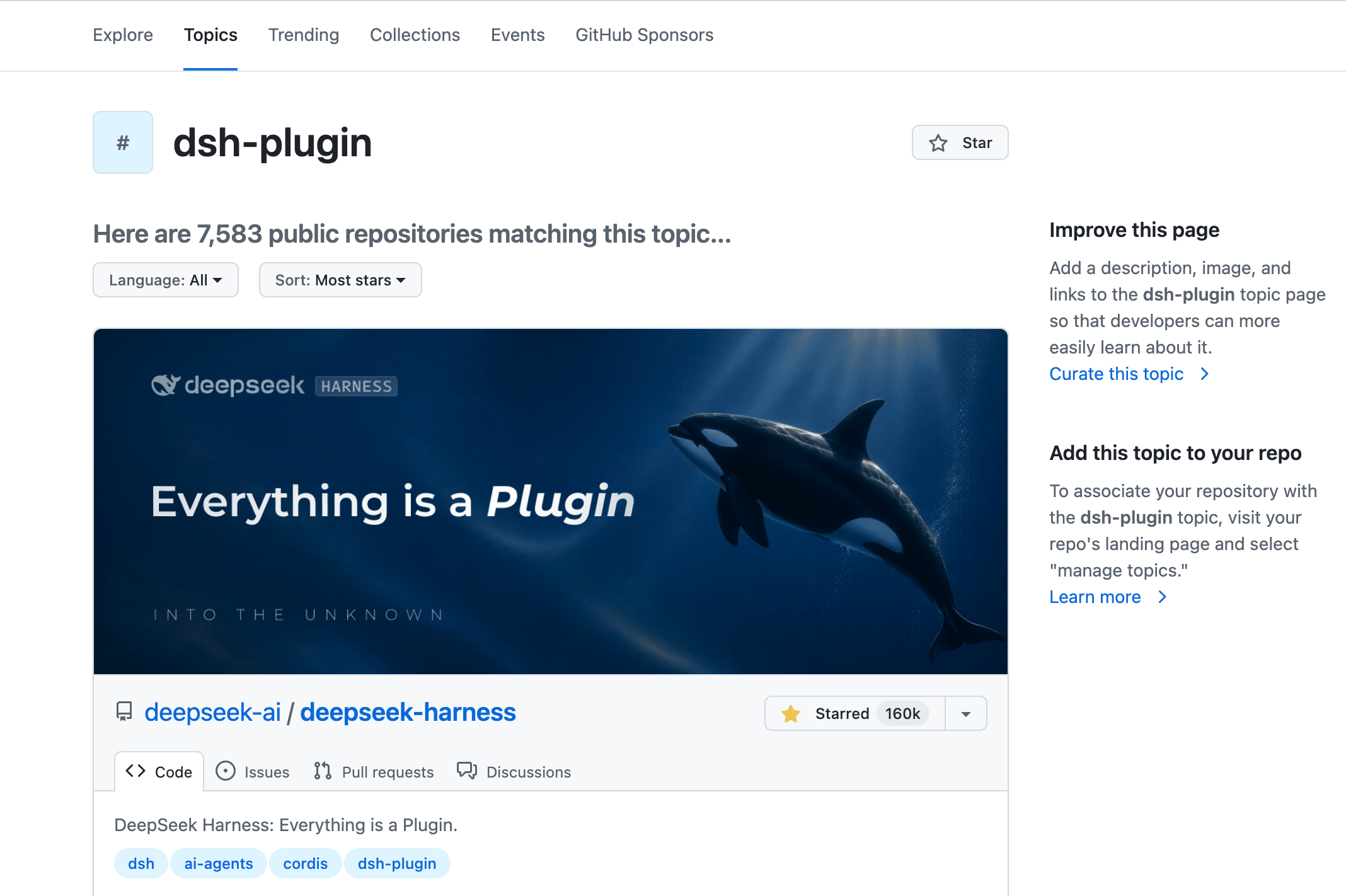Open the deepseek-harness repository link
This screenshot has height=896, width=1346.
coord(408,712)
